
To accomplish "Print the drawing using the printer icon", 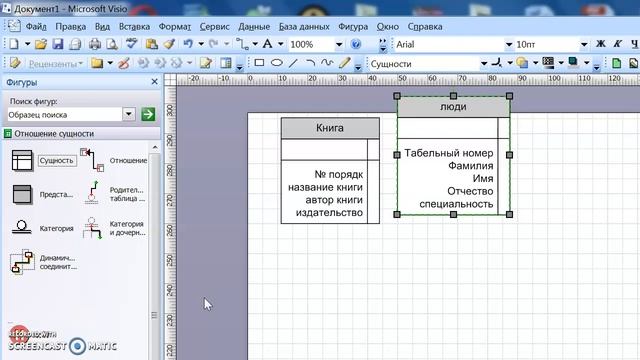I will 95,44.
